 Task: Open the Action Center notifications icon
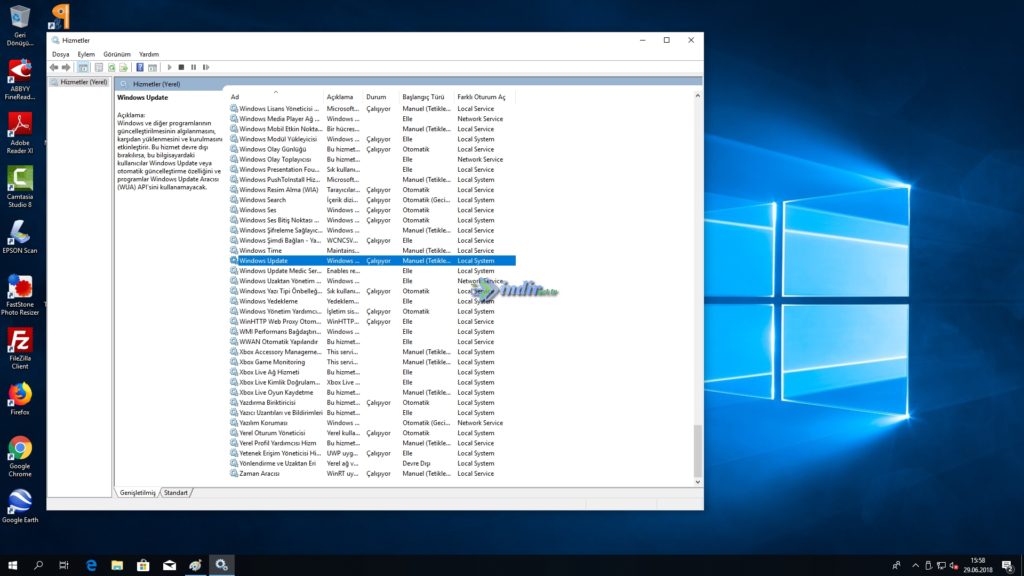coord(1008,566)
